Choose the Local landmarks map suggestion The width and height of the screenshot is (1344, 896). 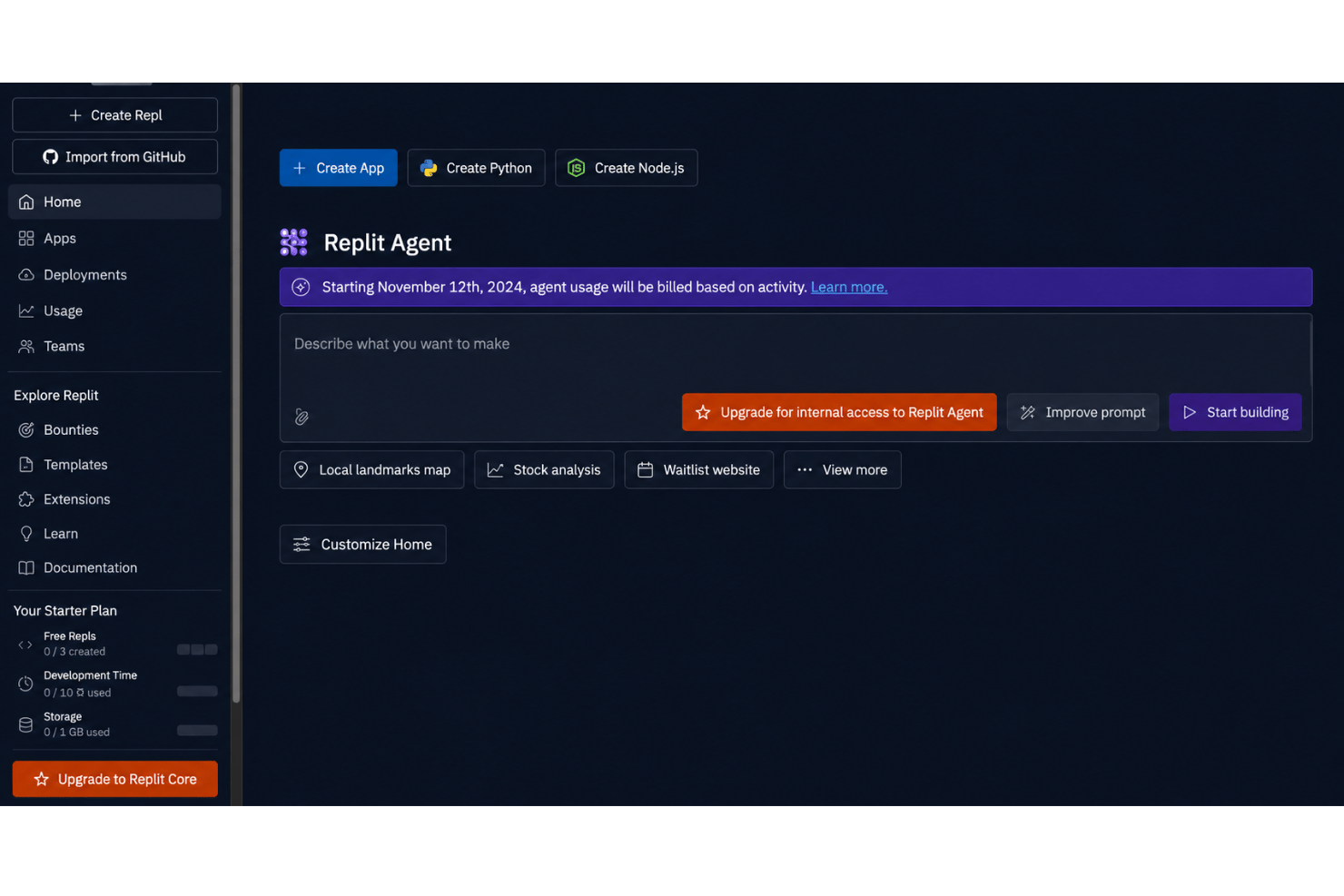(372, 469)
